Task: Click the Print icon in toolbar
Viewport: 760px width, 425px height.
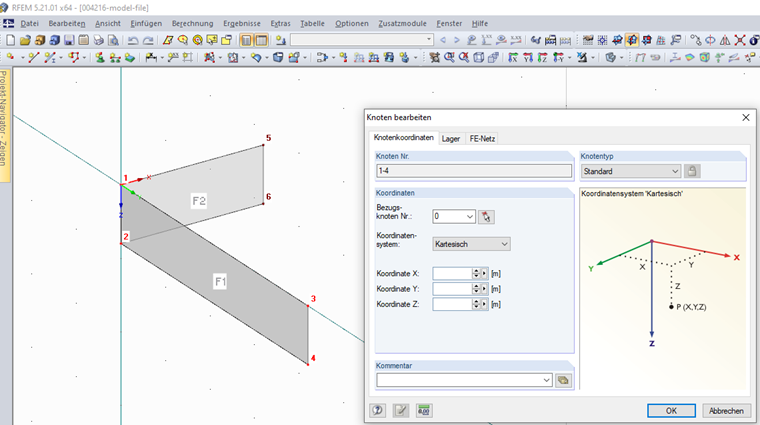Action: [x=98, y=40]
